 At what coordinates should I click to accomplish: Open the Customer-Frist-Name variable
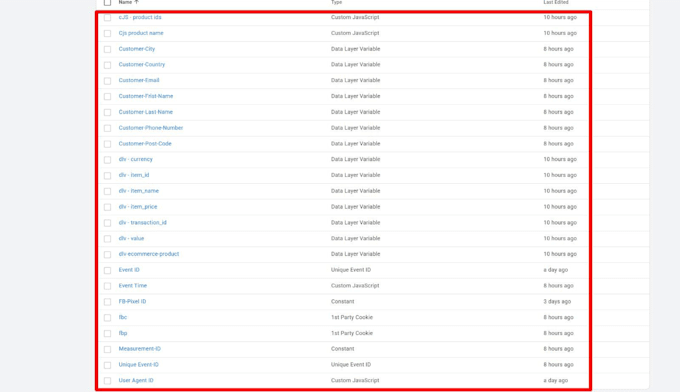[146, 96]
